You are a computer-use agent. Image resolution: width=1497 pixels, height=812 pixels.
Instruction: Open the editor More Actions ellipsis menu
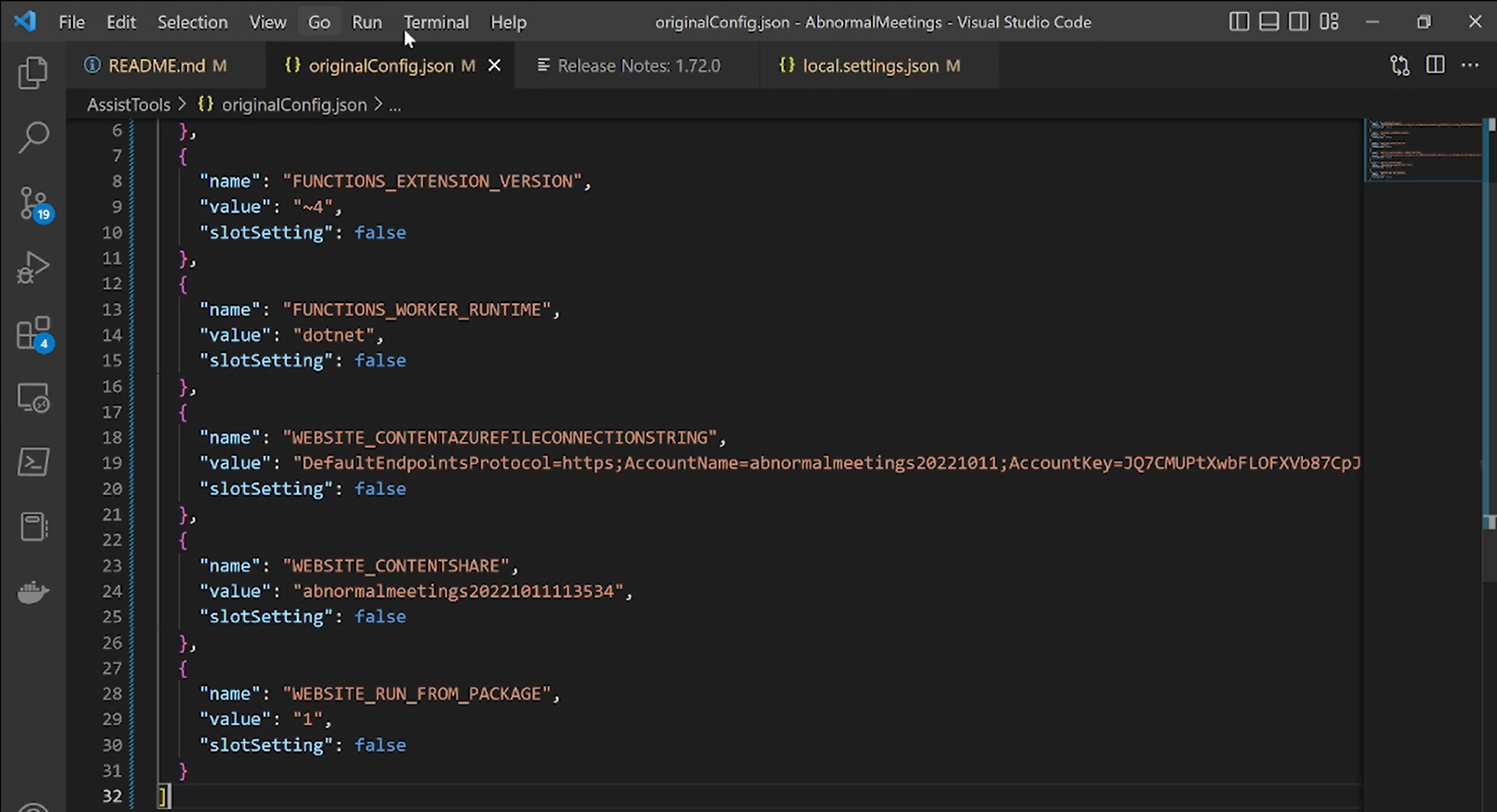point(1470,65)
